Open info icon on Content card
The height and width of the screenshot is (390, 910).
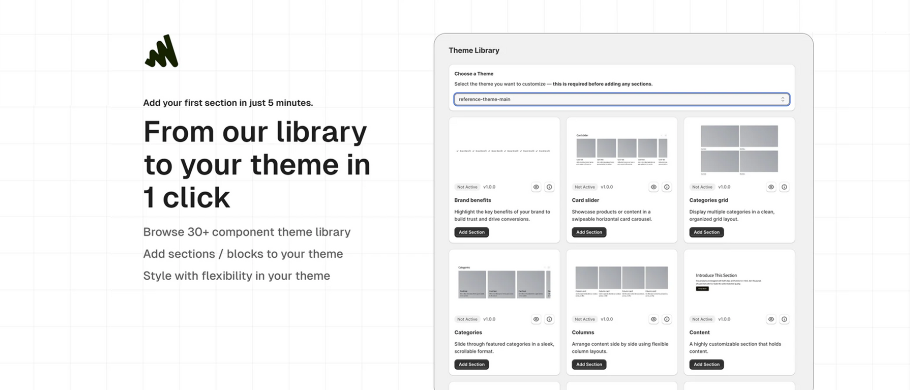pyautogui.click(x=784, y=319)
